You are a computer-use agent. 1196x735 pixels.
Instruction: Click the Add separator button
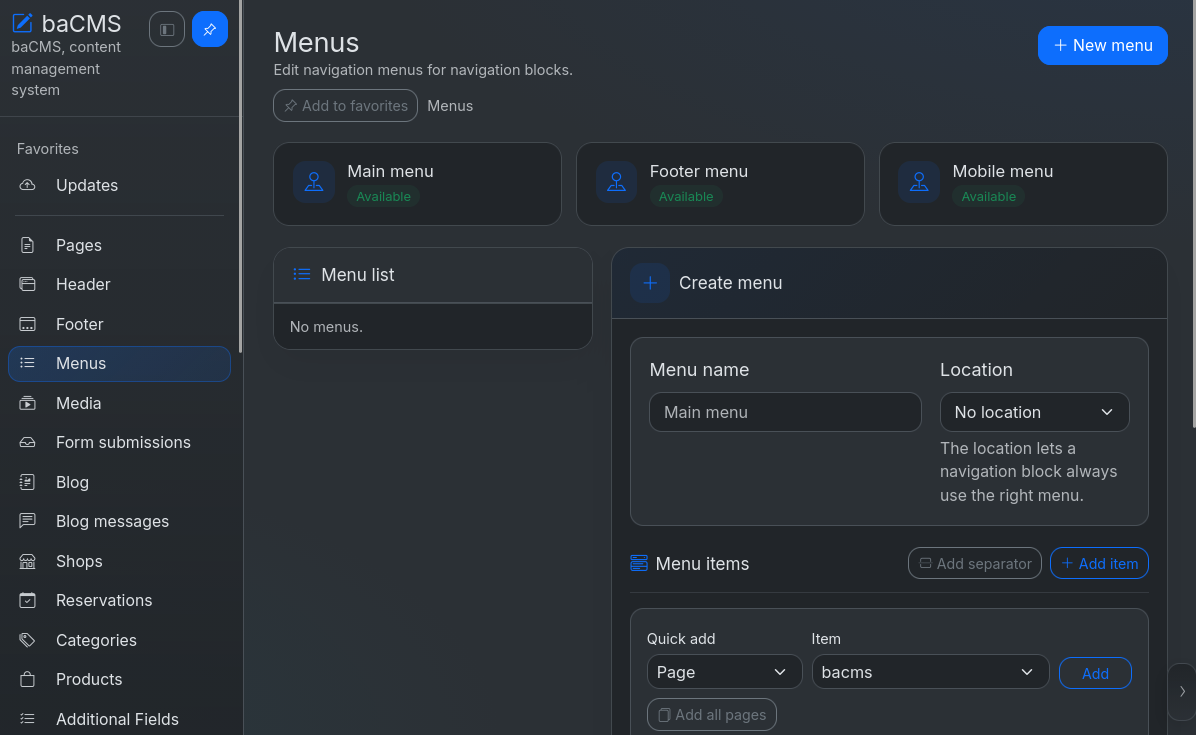(x=975, y=563)
